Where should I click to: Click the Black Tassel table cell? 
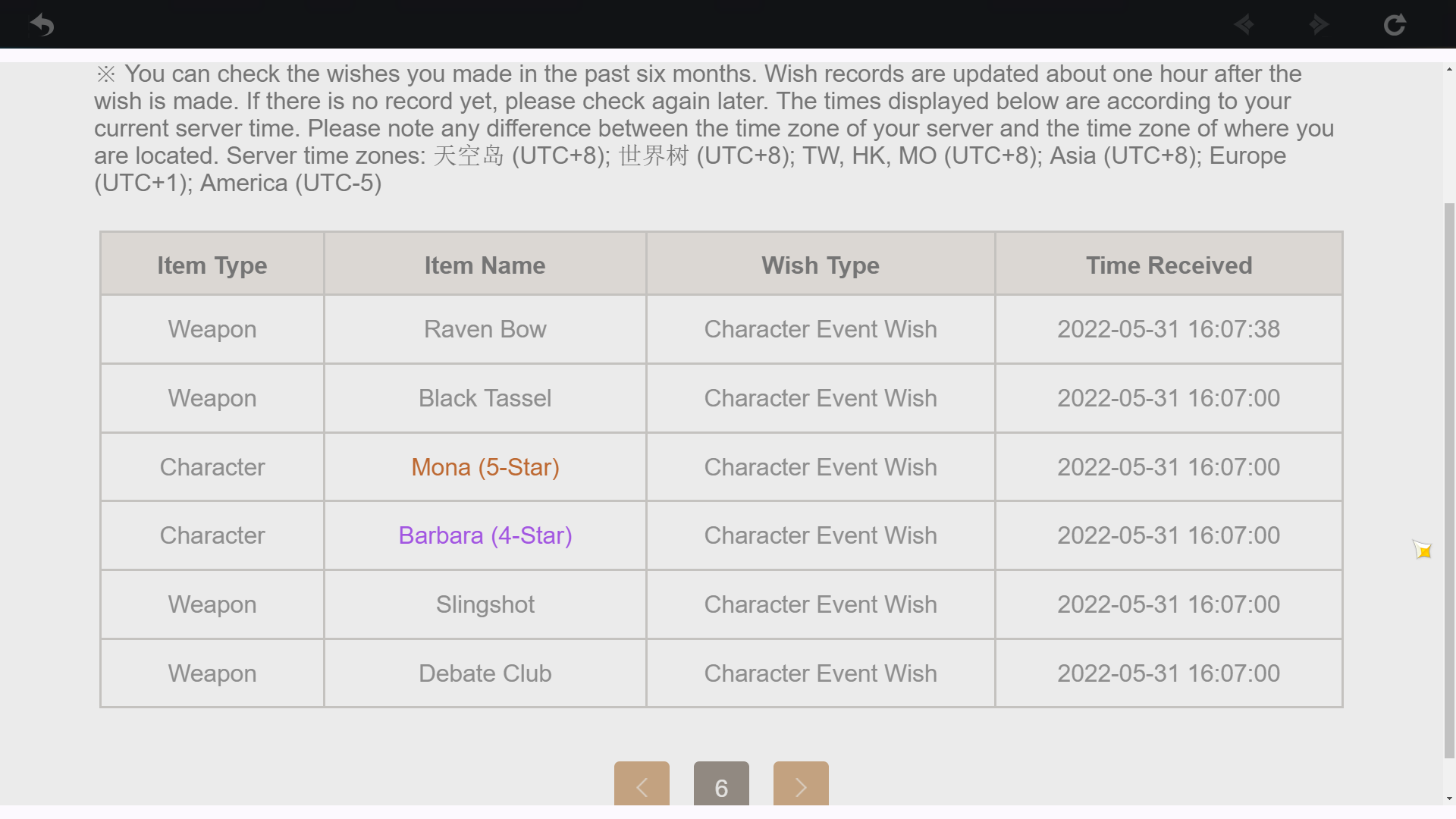485,398
